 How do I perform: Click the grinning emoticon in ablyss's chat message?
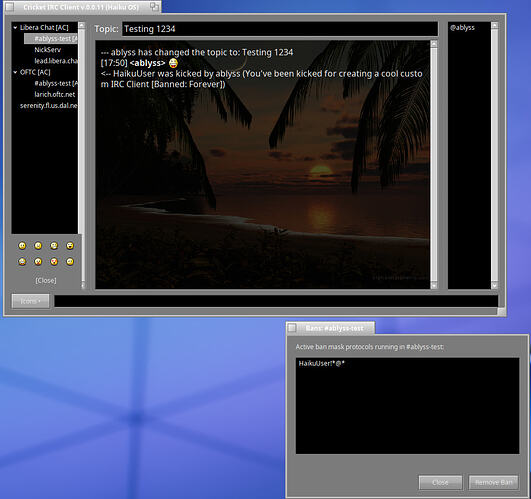click(x=173, y=63)
